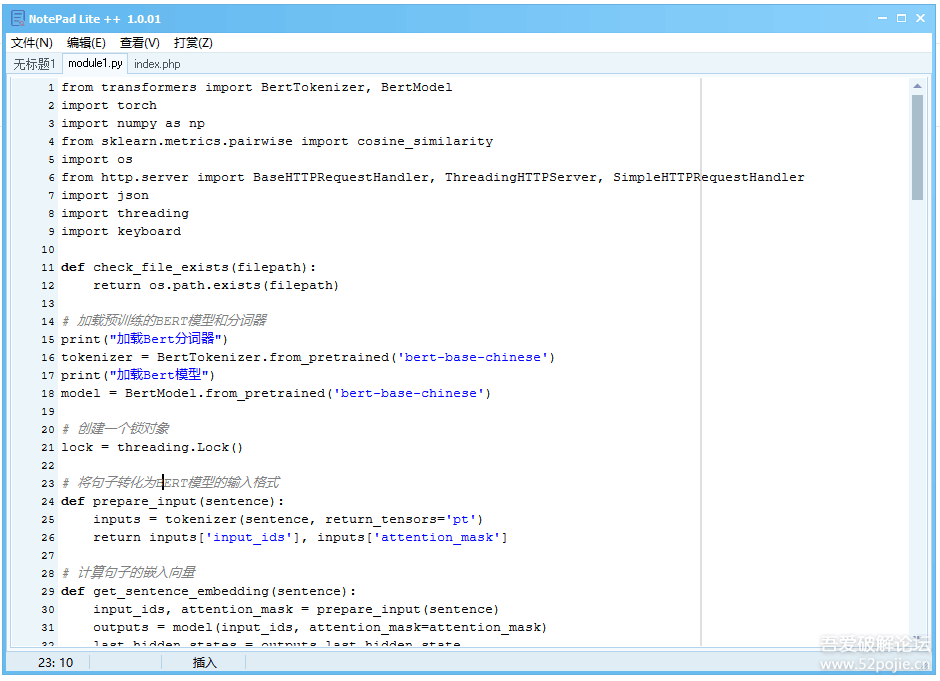Click the scrollbar up arrow

pyautogui.click(x=917, y=87)
